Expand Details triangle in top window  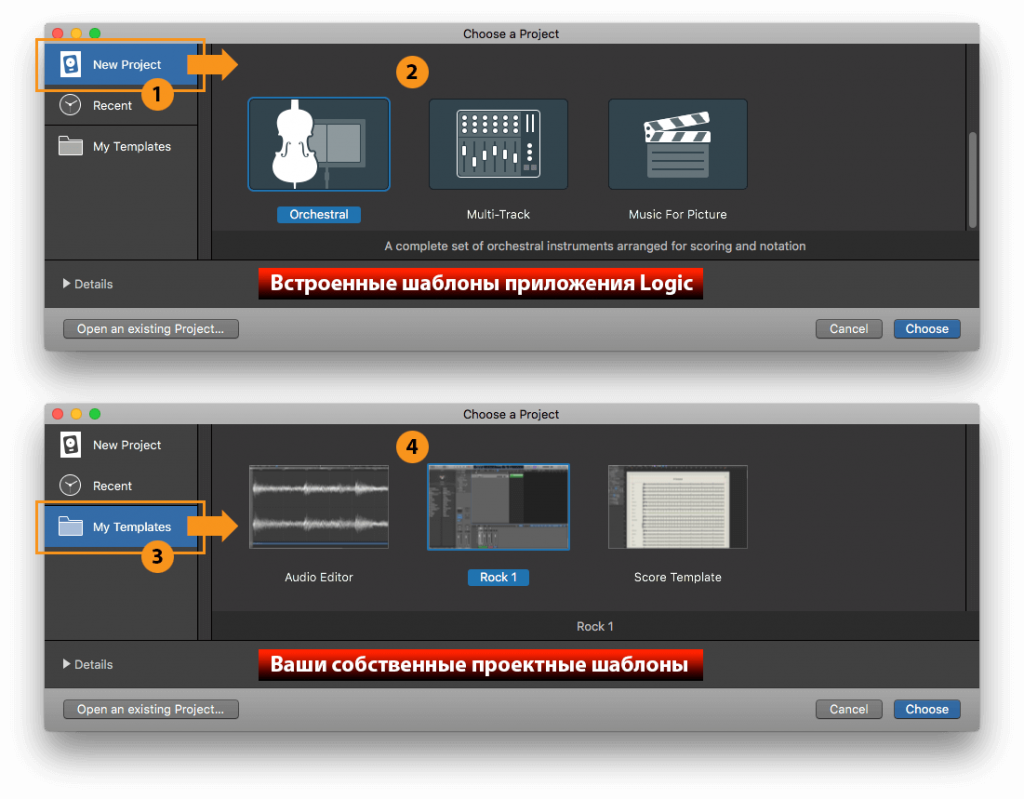coord(66,284)
